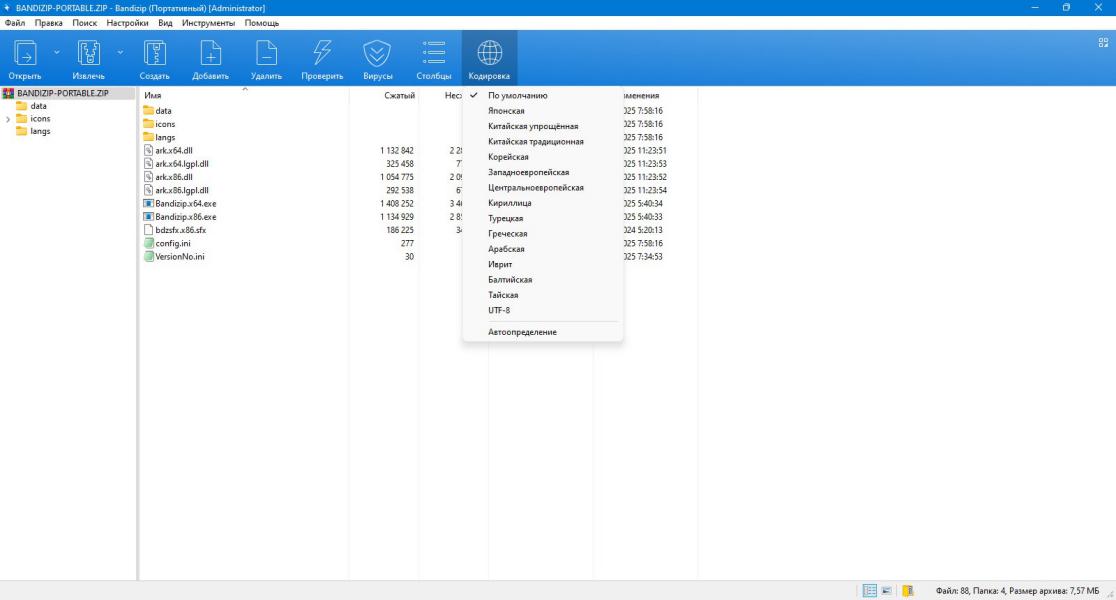This screenshot has height=600, width=1116.
Task: Click the Добавить (Add) files toolbar icon
Action: (211, 53)
